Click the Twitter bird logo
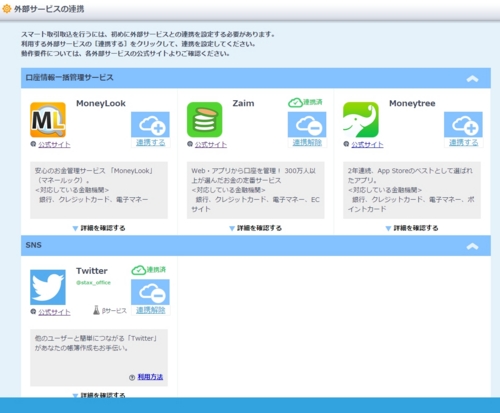 pos(48,287)
